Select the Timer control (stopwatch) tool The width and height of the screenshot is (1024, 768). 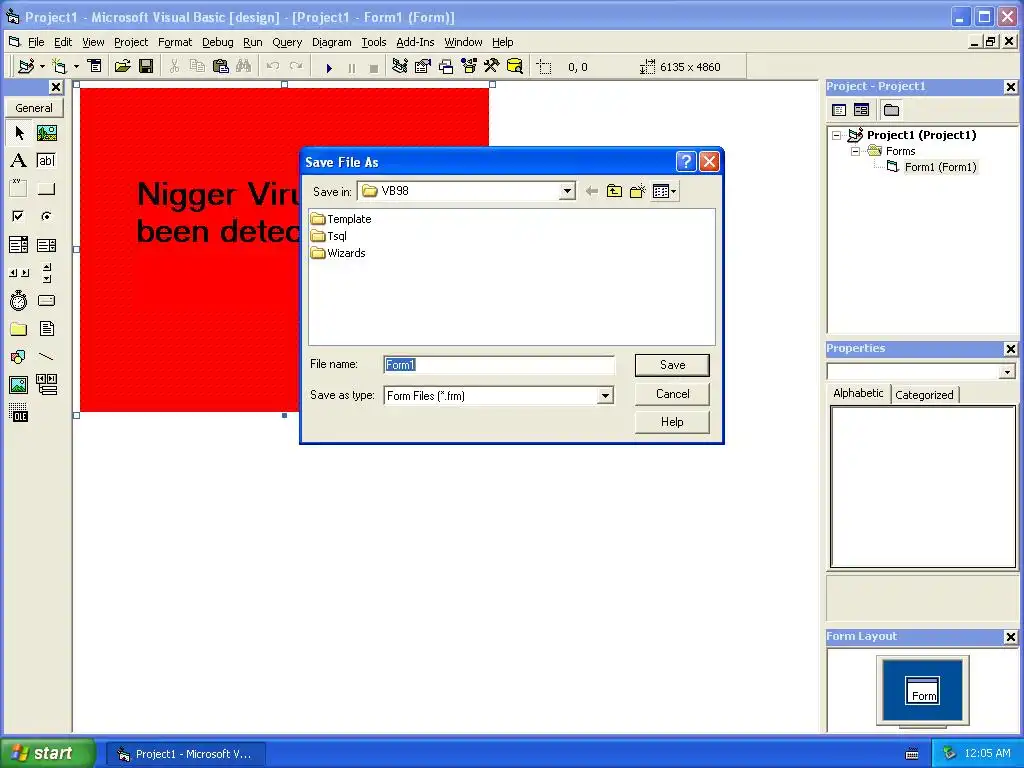[19, 301]
